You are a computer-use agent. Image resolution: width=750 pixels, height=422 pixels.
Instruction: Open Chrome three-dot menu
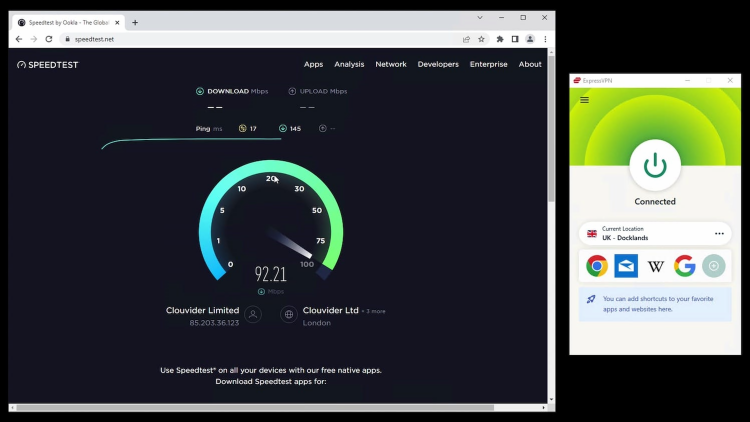(545, 39)
